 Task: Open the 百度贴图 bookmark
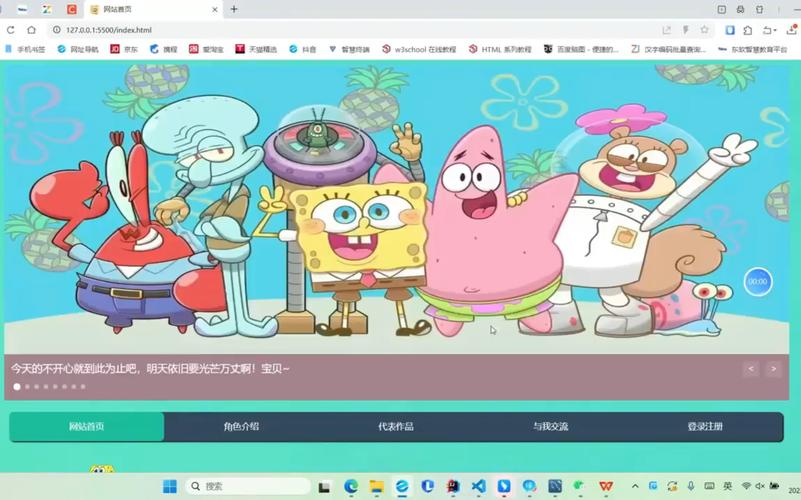(581, 49)
